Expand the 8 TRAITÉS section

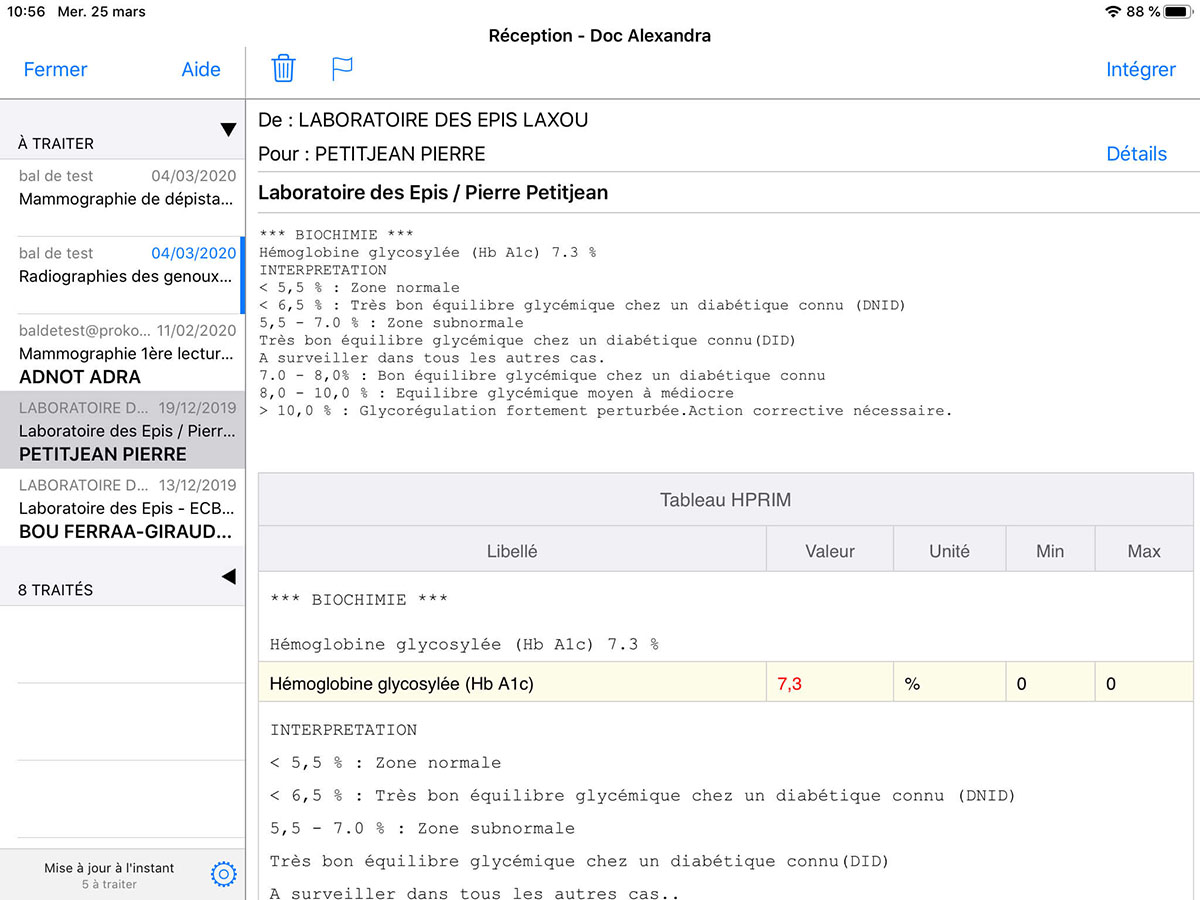point(228,576)
